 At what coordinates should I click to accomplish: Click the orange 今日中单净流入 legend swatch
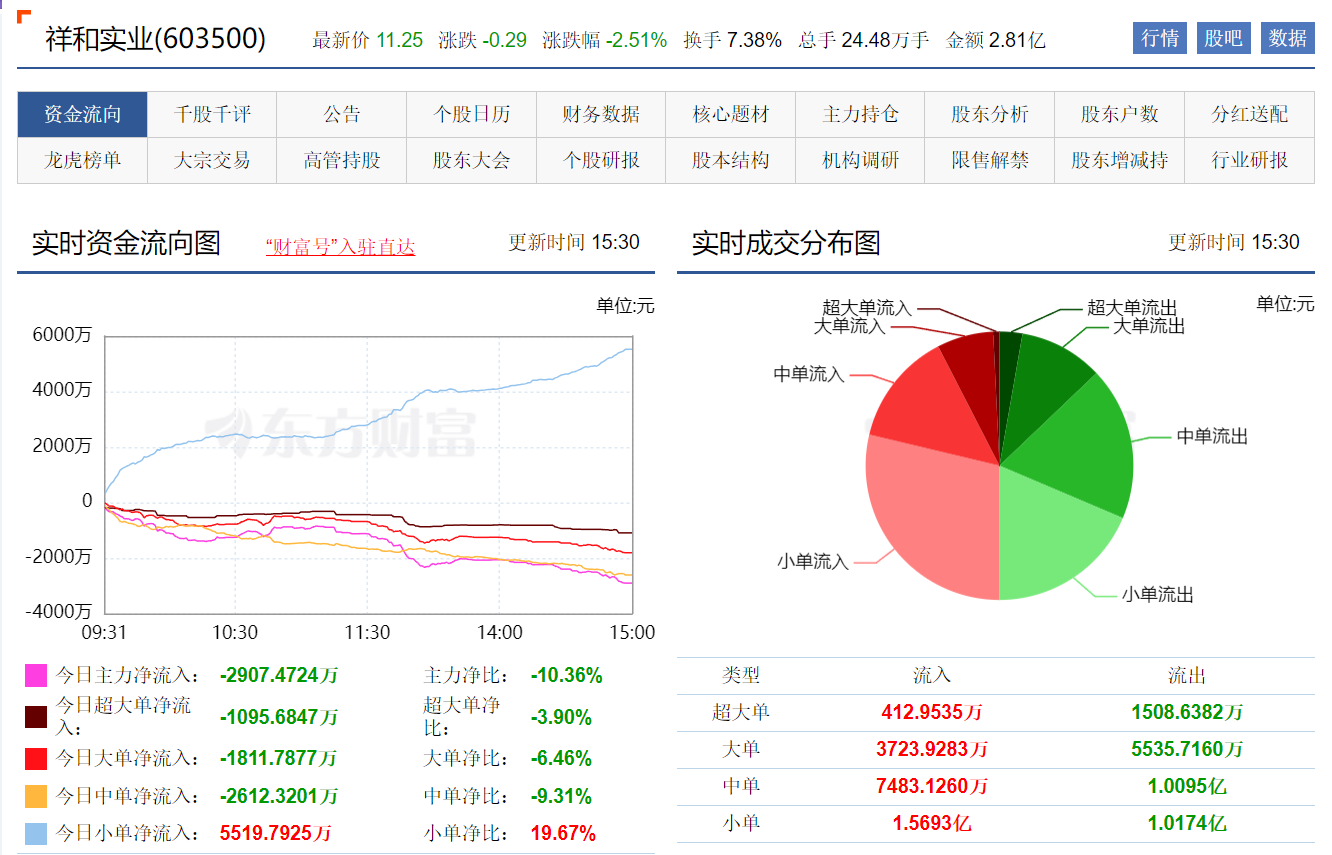pyautogui.click(x=36, y=797)
